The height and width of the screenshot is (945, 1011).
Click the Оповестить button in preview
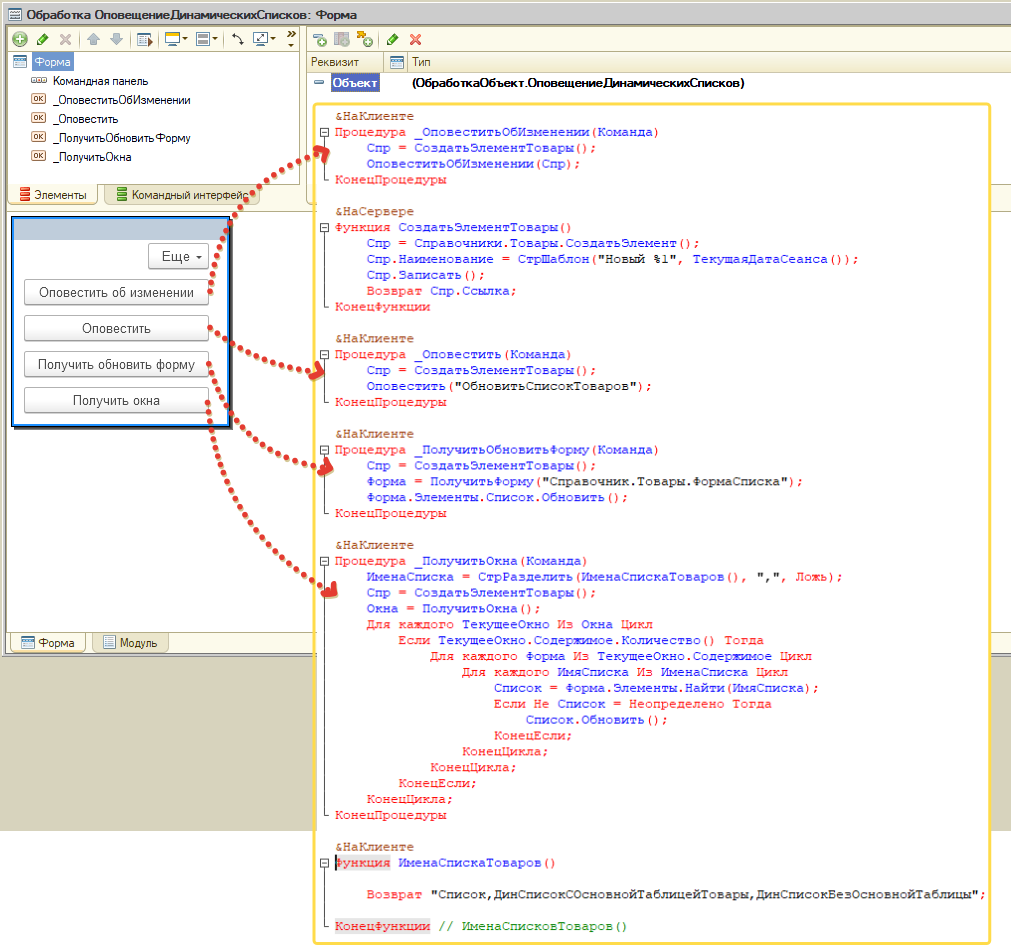[x=116, y=329]
